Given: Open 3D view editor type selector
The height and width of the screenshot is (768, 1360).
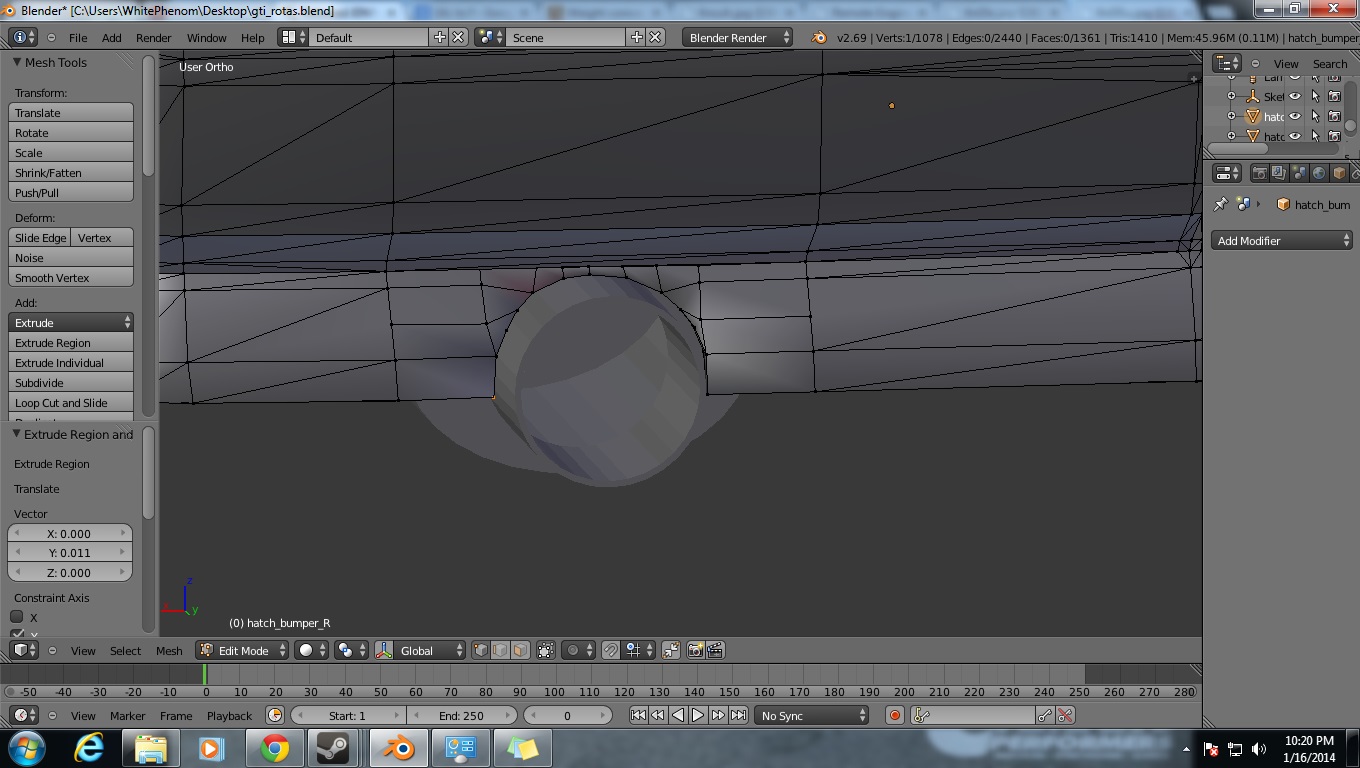Looking at the screenshot, I should pyautogui.click(x=23, y=651).
